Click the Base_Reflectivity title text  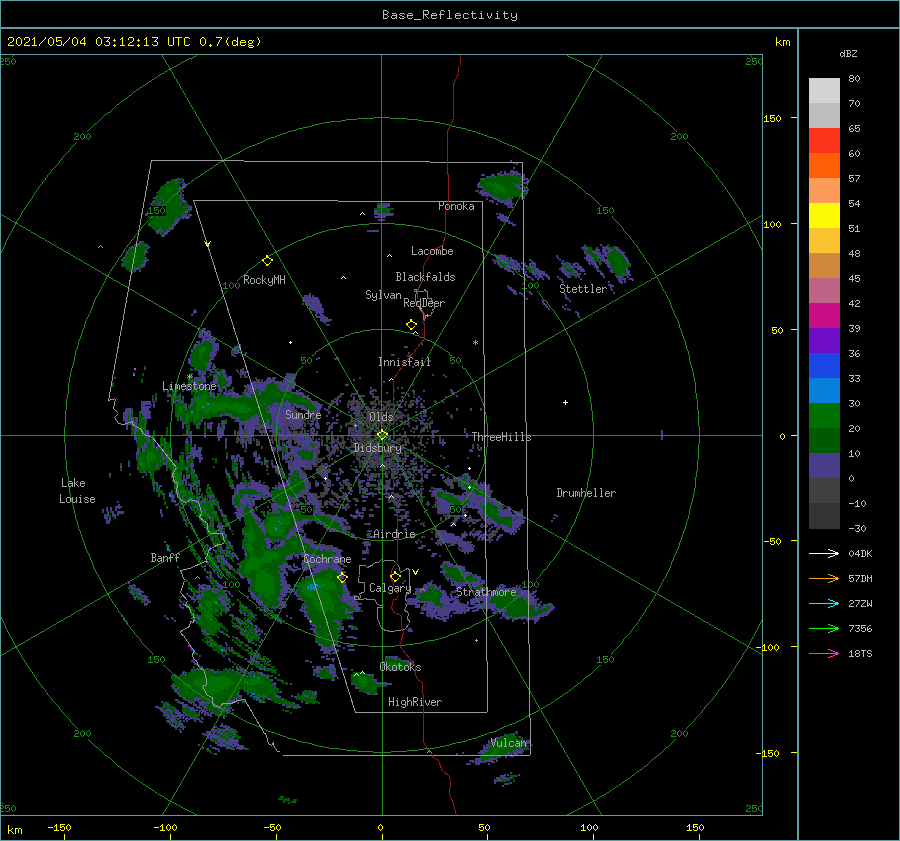point(450,15)
